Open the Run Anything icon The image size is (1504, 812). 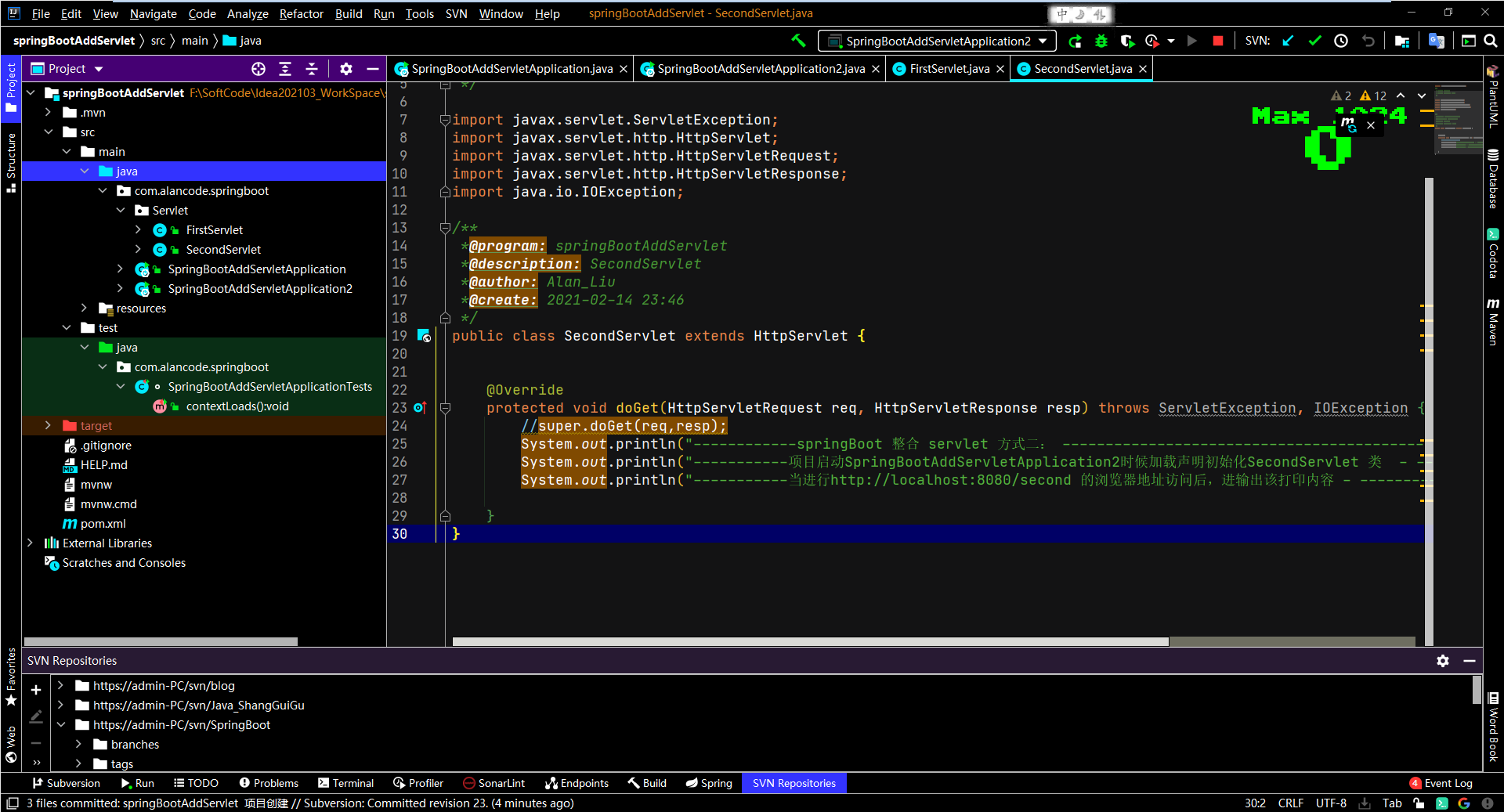(1469, 41)
